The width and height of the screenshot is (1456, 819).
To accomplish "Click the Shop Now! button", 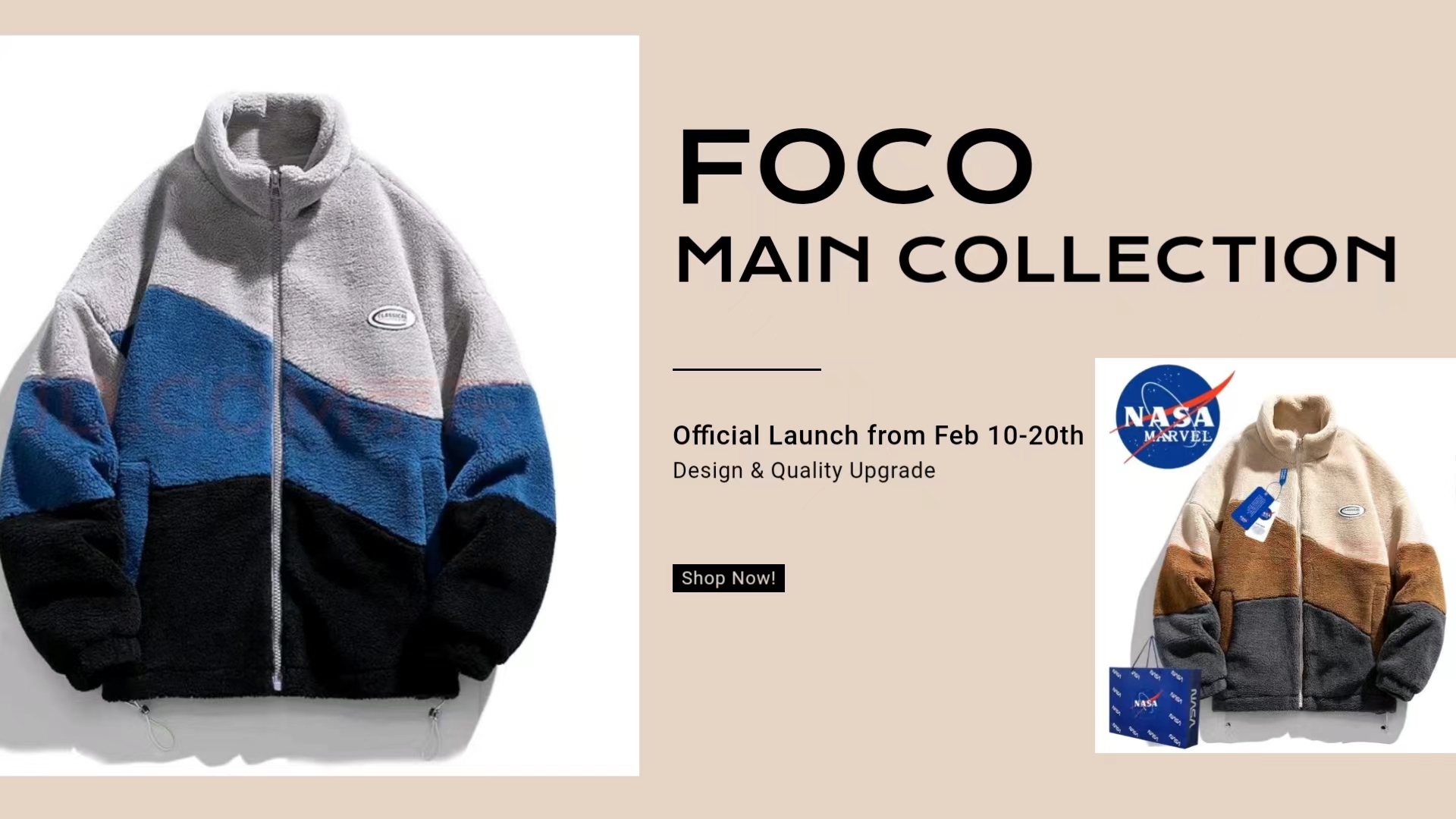I will click(x=728, y=578).
